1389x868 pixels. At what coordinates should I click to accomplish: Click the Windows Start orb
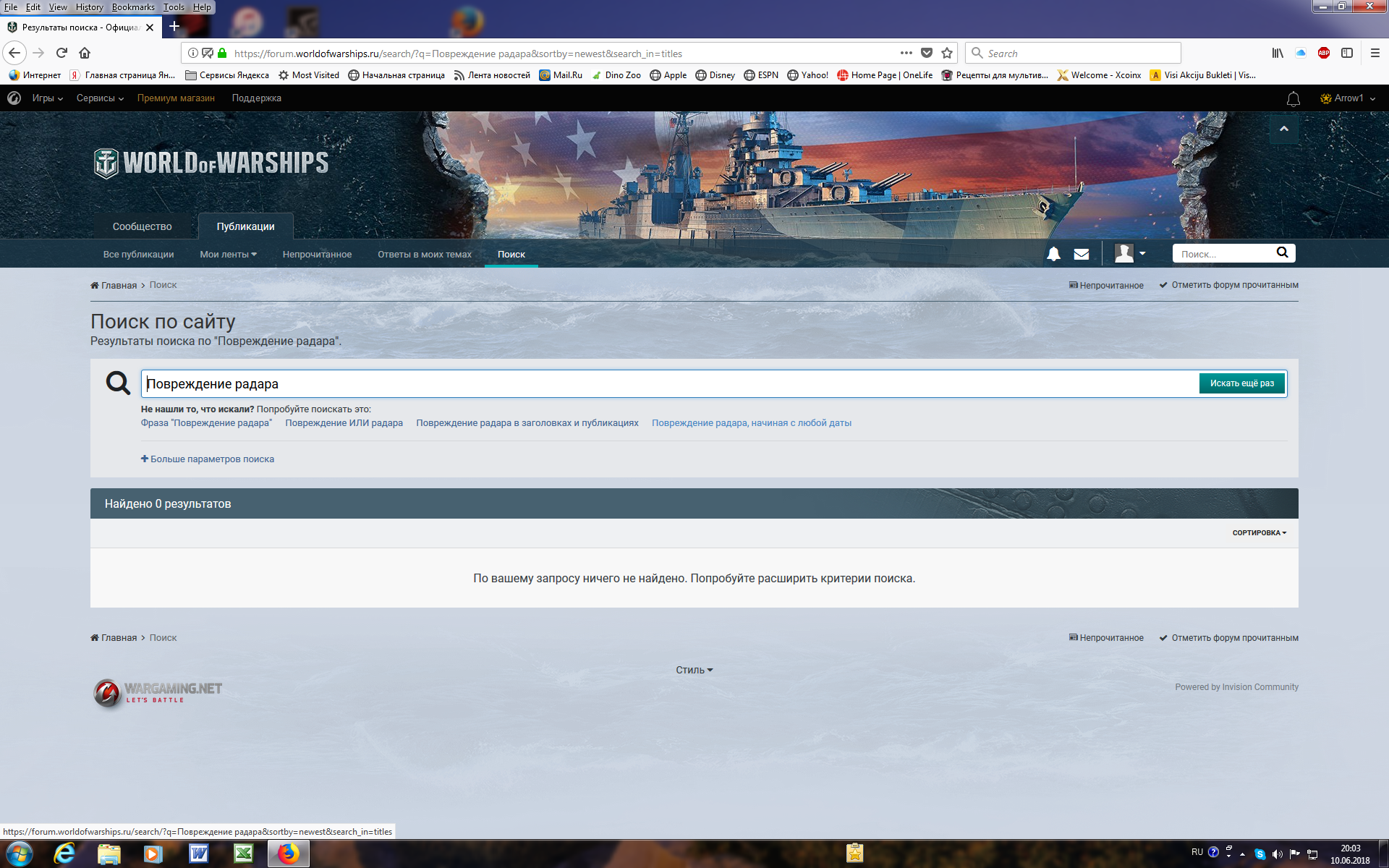[19, 854]
